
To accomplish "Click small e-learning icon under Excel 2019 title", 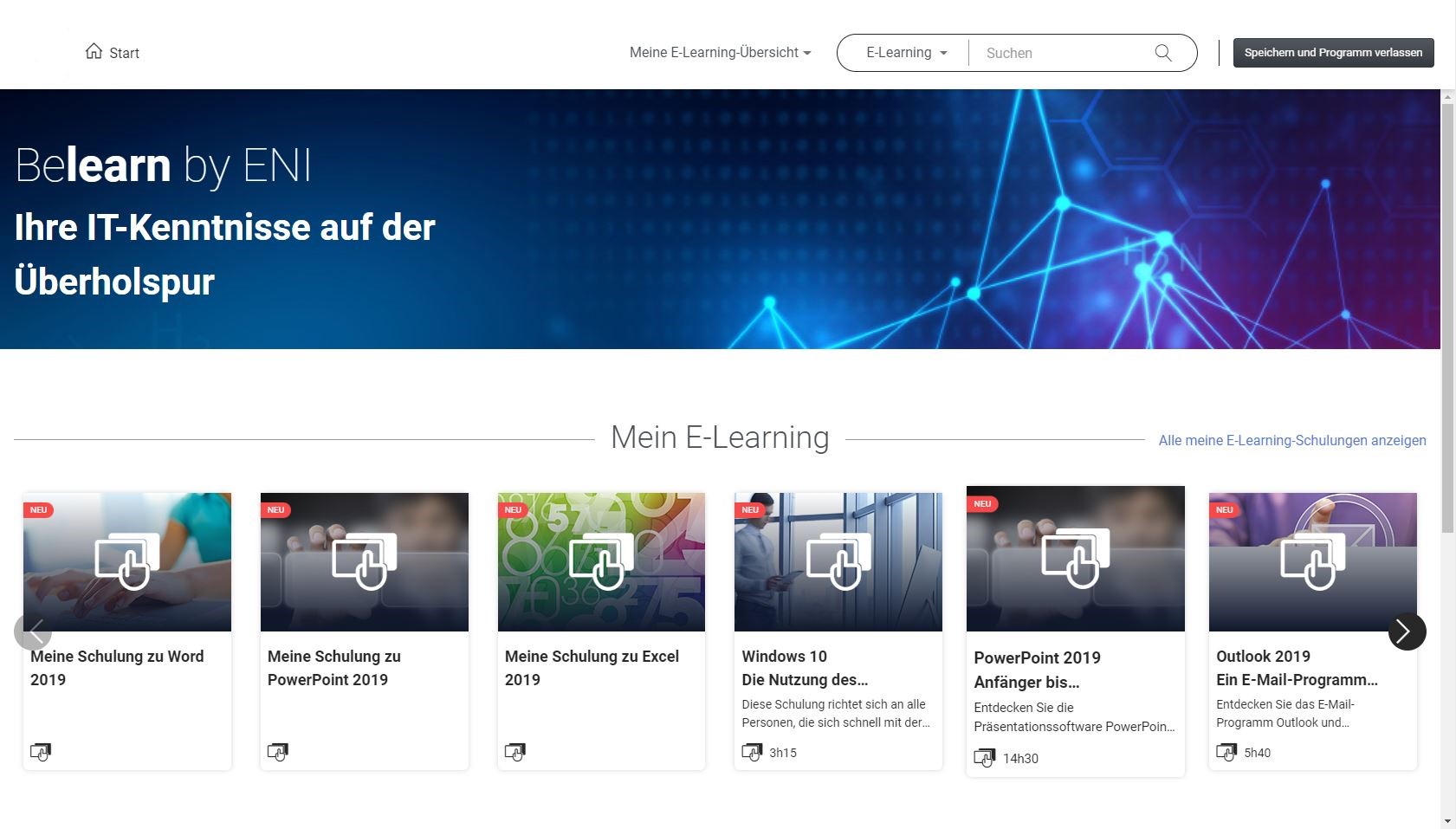I will point(515,752).
